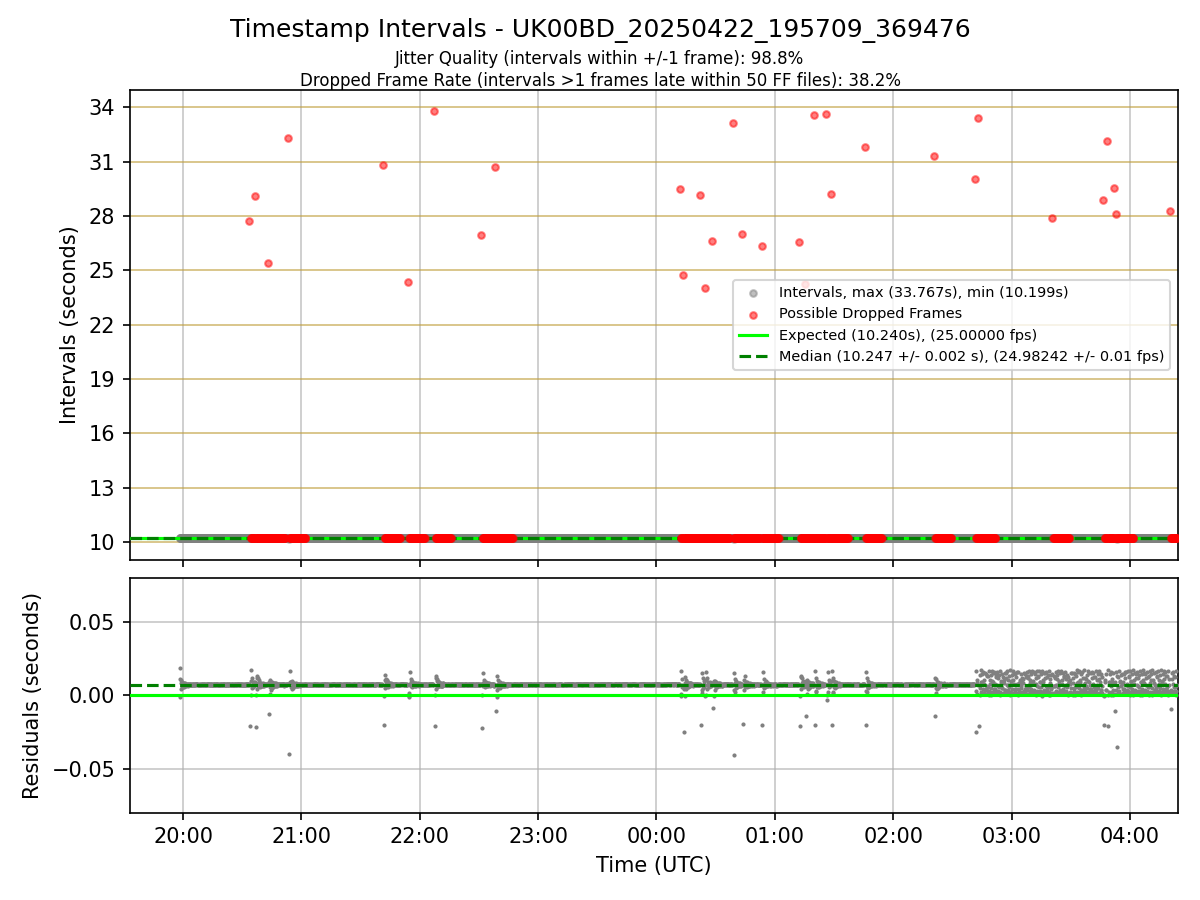Click x-axis tick label '20:00'
This screenshot has height=900, width=1200.
tap(182, 834)
